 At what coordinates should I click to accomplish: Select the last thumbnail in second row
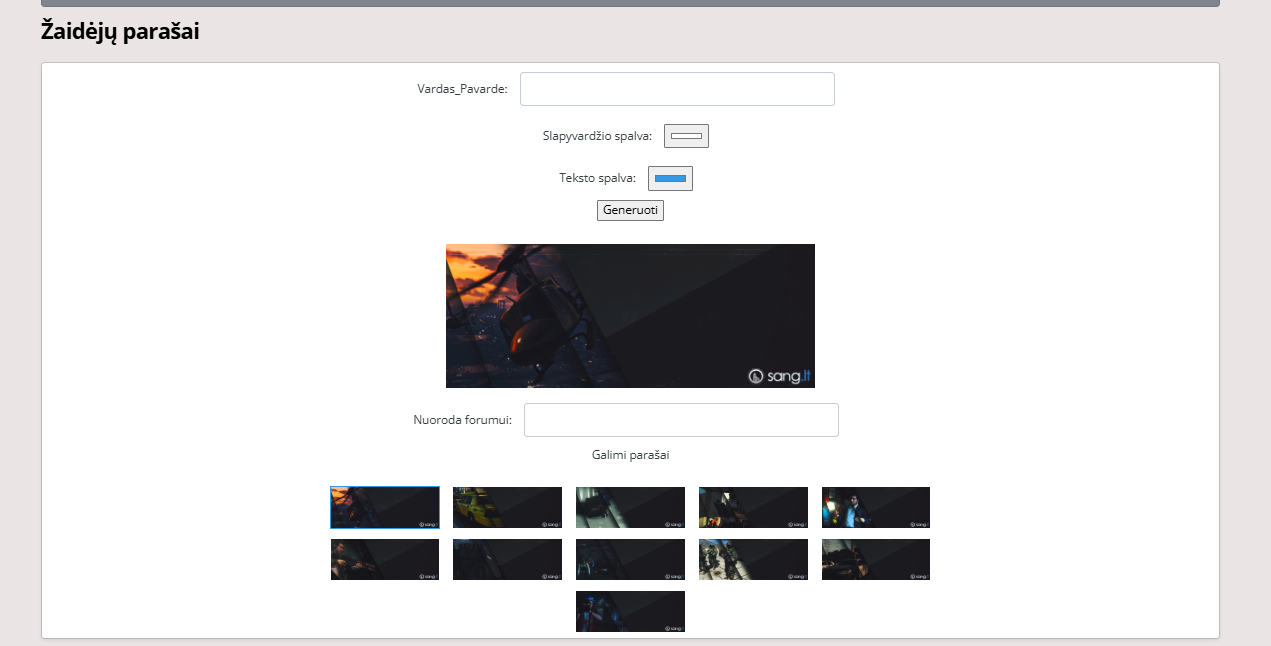click(876, 559)
